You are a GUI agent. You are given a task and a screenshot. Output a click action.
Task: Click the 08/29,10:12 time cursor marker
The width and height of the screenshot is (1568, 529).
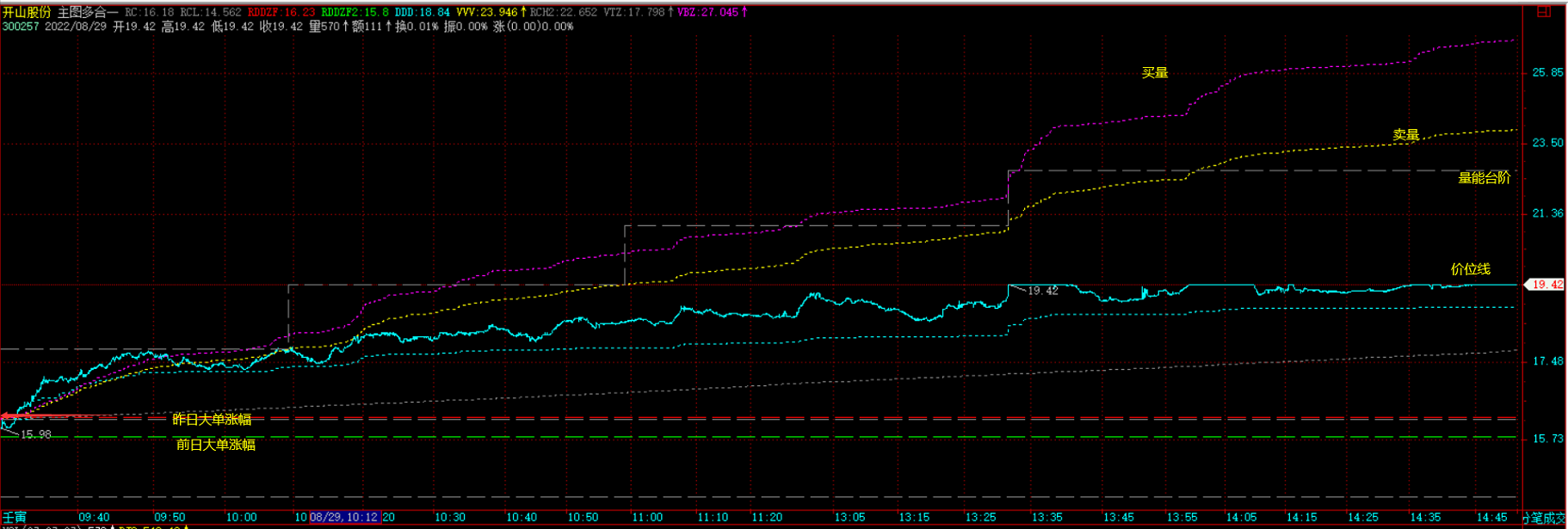tap(344, 517)
